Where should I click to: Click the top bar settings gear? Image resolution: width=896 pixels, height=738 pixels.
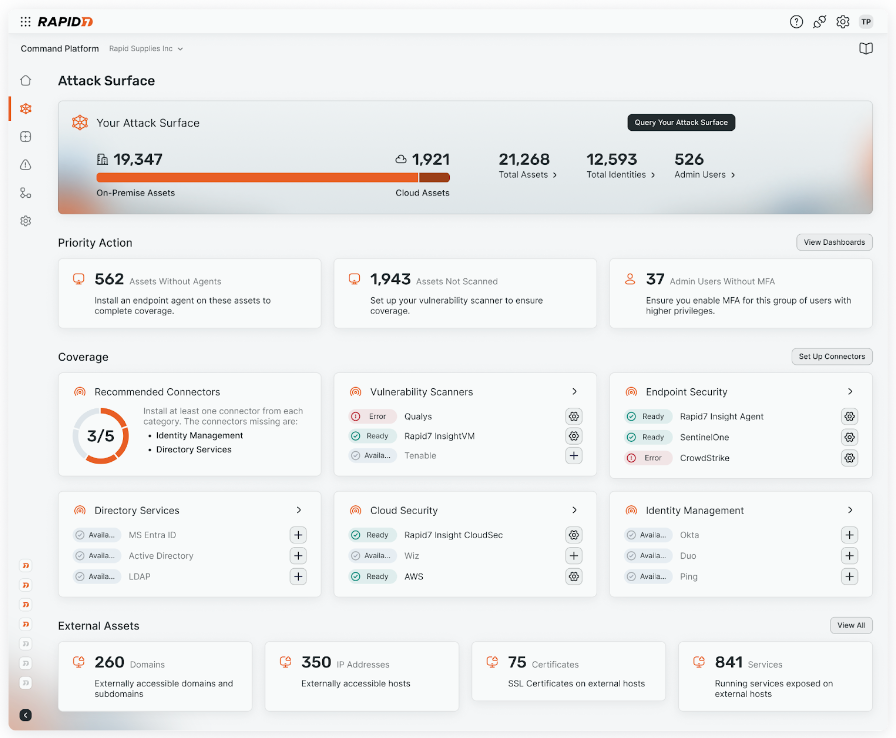[x=843, y=22]
